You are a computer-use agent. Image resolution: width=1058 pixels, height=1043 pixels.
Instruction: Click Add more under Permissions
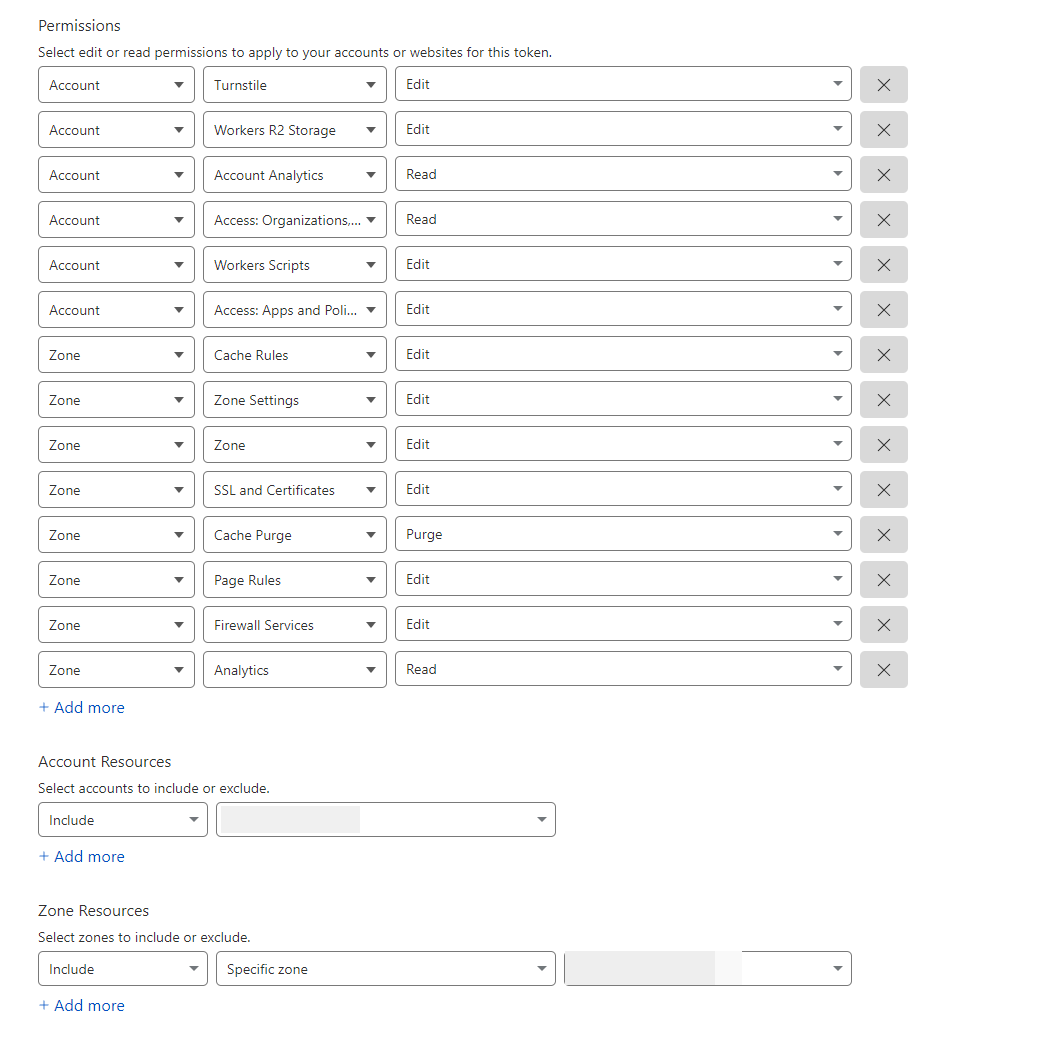click(81, 707)
